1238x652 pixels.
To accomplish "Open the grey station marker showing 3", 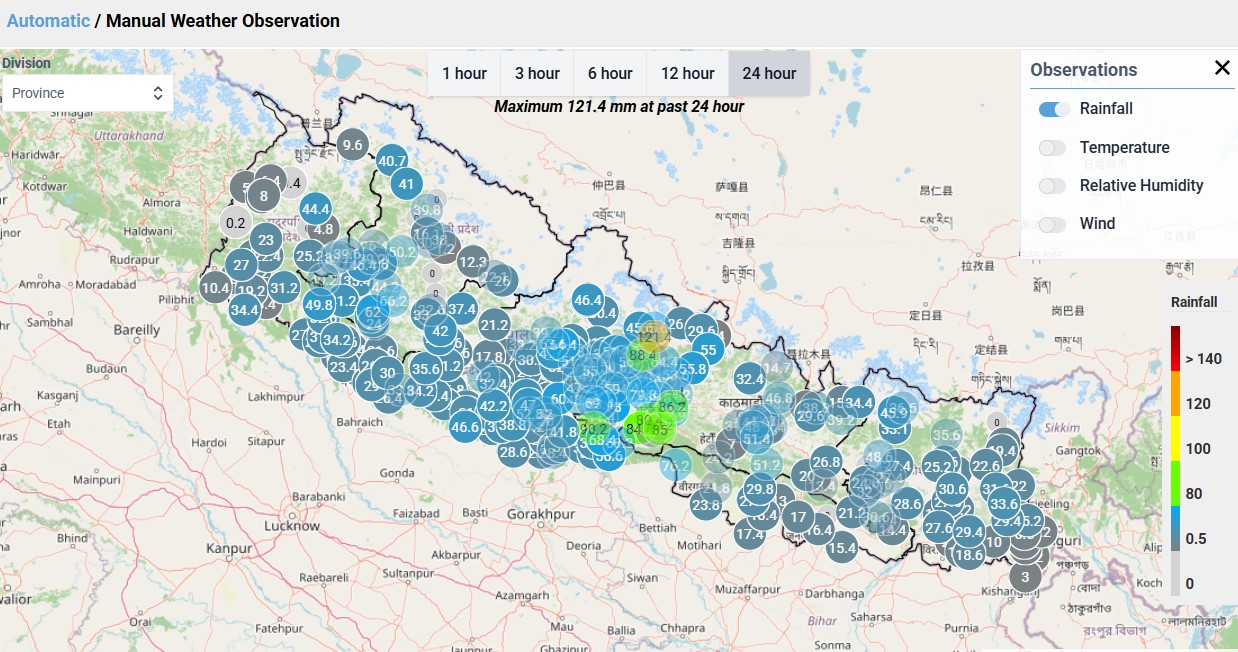I will pyautogui.click(x=1024, y=577).
